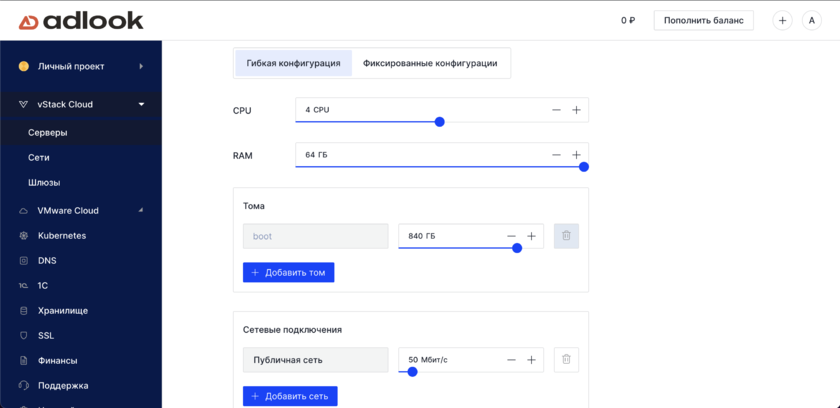The width and height of the screenshot is (840, 408).
Task: Click the plus icon in the top header
Action: point(782,20)
